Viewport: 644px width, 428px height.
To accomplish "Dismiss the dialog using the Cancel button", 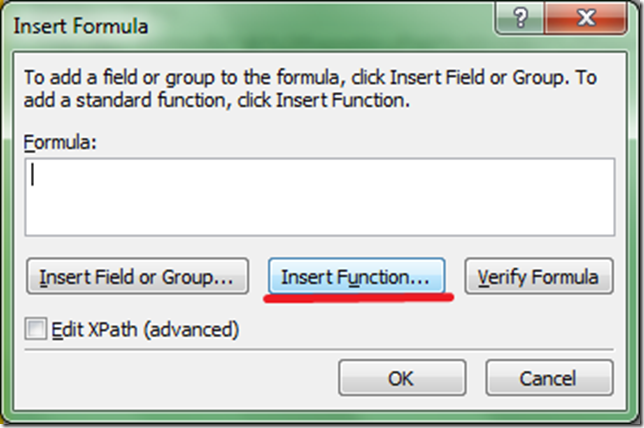I will click(x=549, y=378).
